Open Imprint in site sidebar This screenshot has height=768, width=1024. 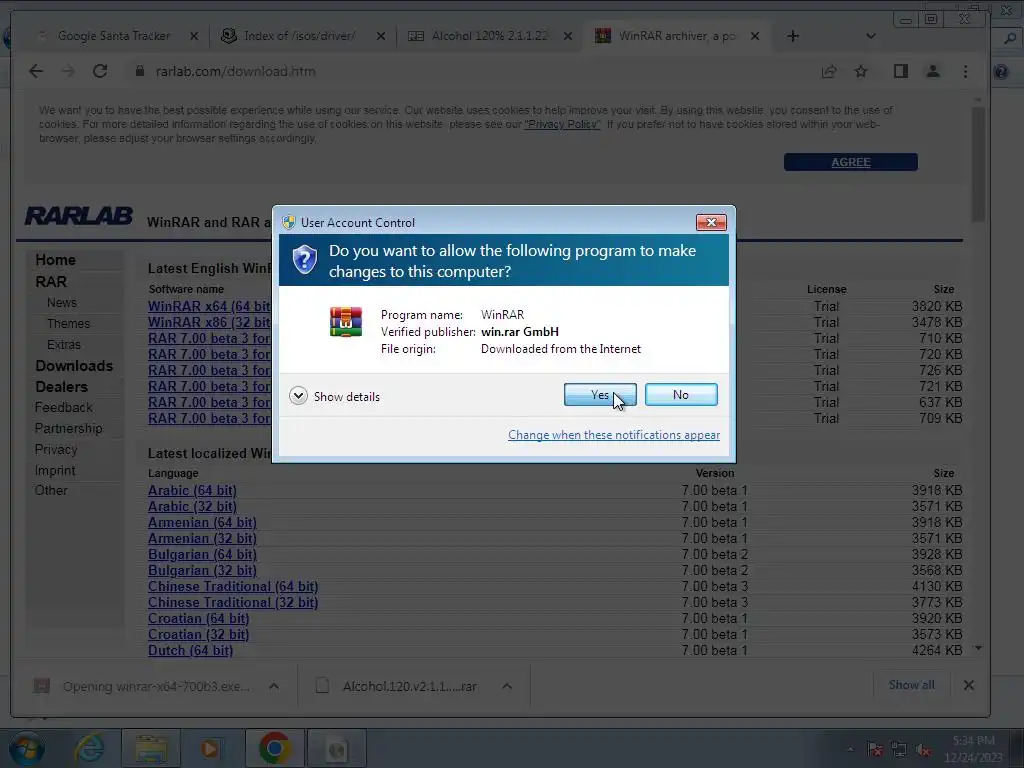coord(55,470)
